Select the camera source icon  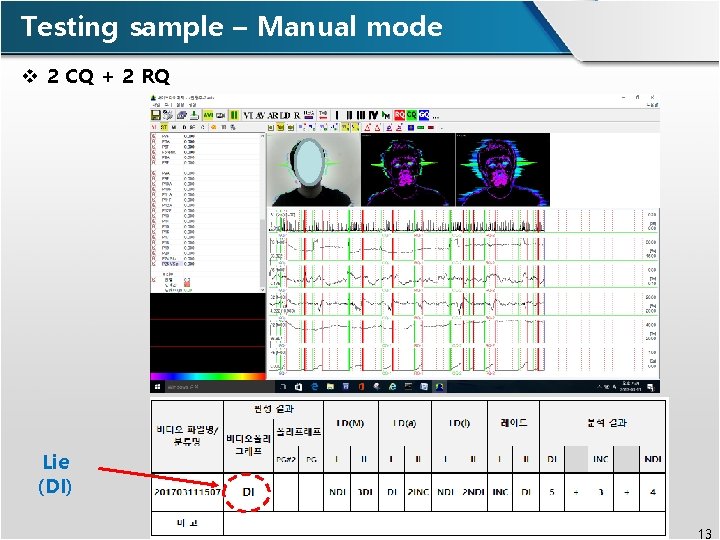(x=220, y=115)
